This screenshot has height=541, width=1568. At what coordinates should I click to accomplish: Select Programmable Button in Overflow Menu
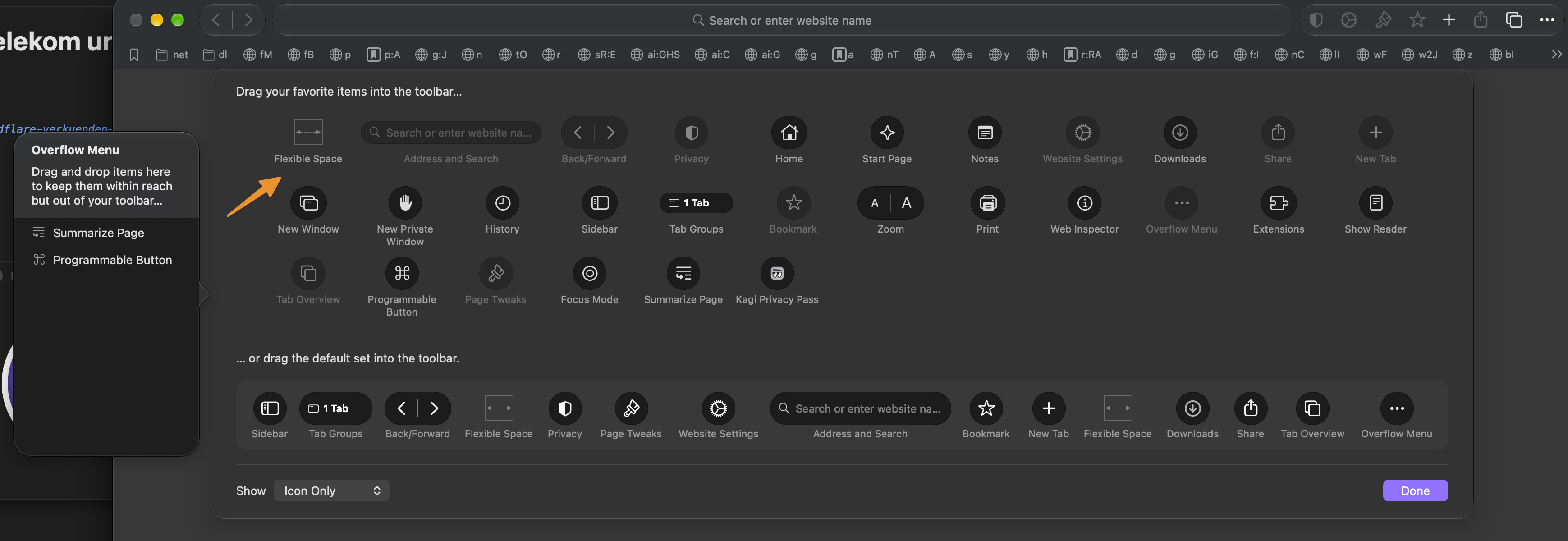102,260
